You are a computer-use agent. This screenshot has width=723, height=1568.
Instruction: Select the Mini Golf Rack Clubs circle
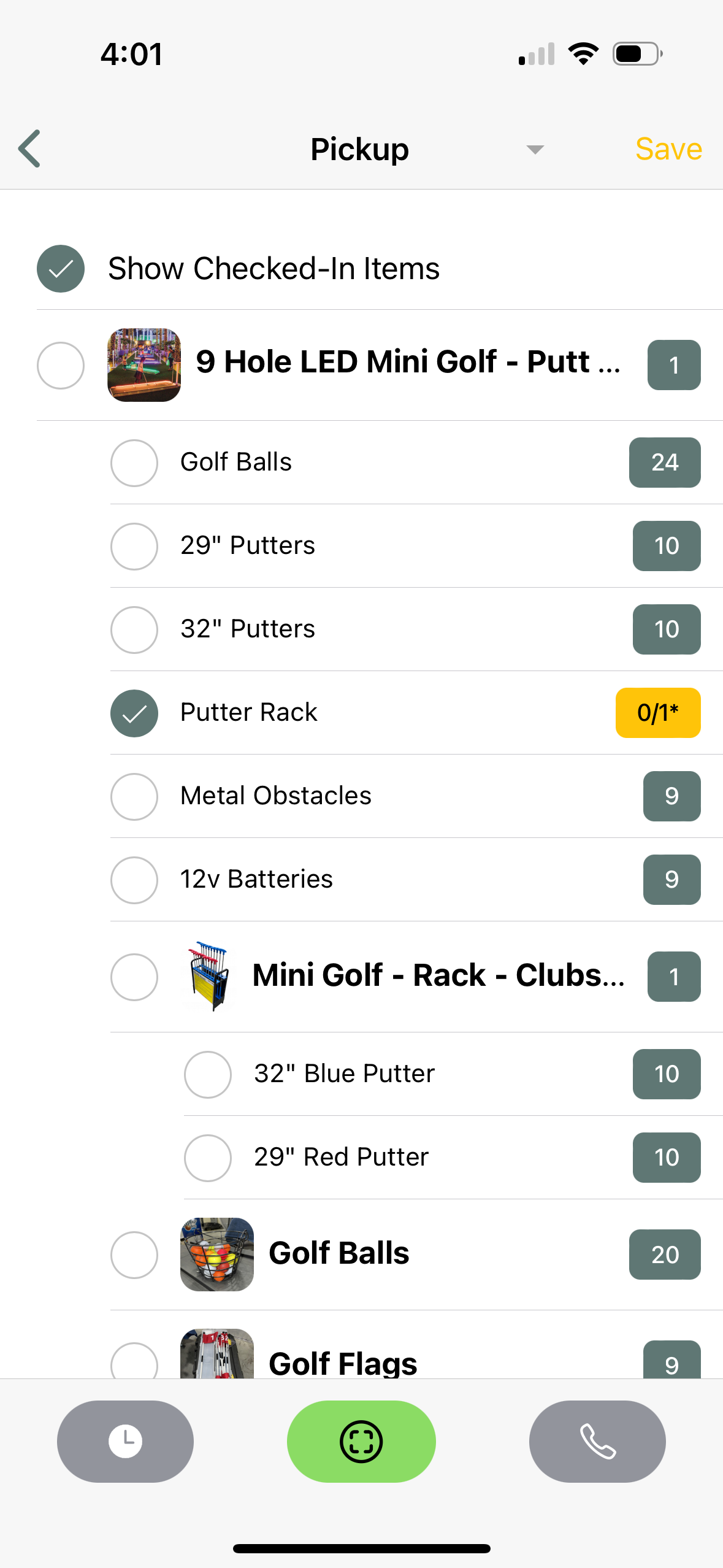click(x=134, y=977)
